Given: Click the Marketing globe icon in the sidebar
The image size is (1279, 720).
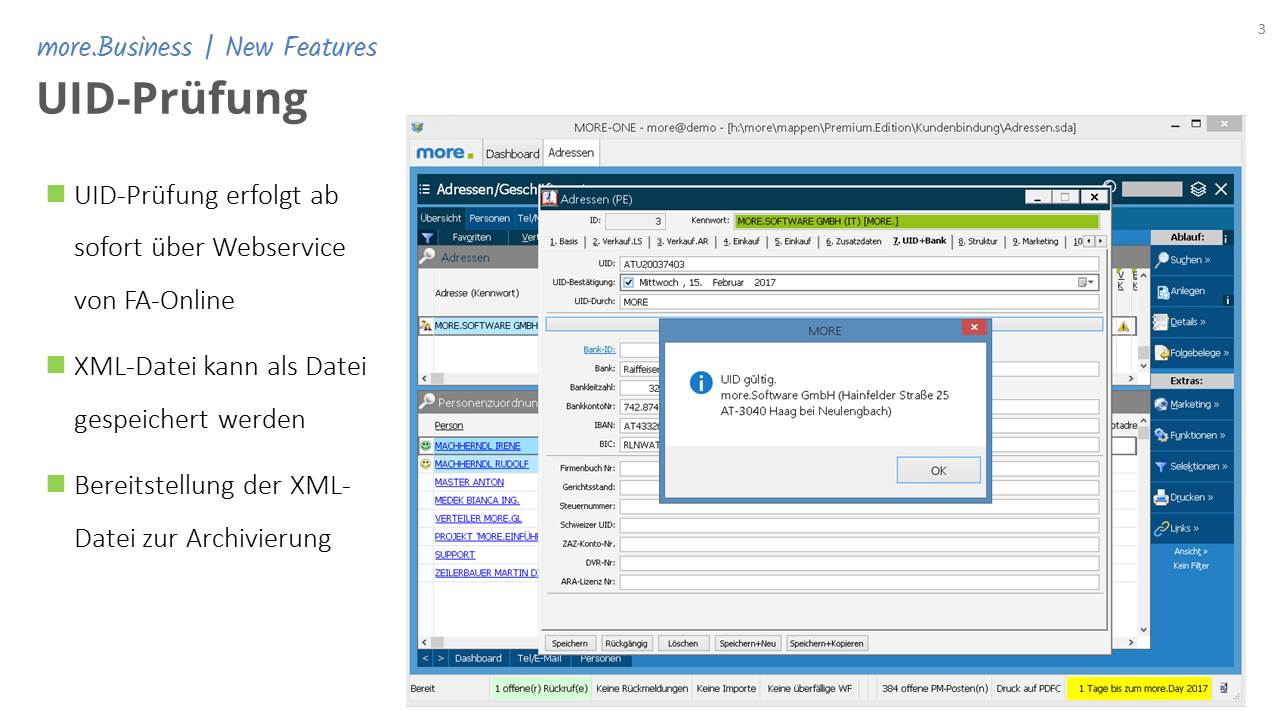Looking at the screenshot, I should 1161,405.
